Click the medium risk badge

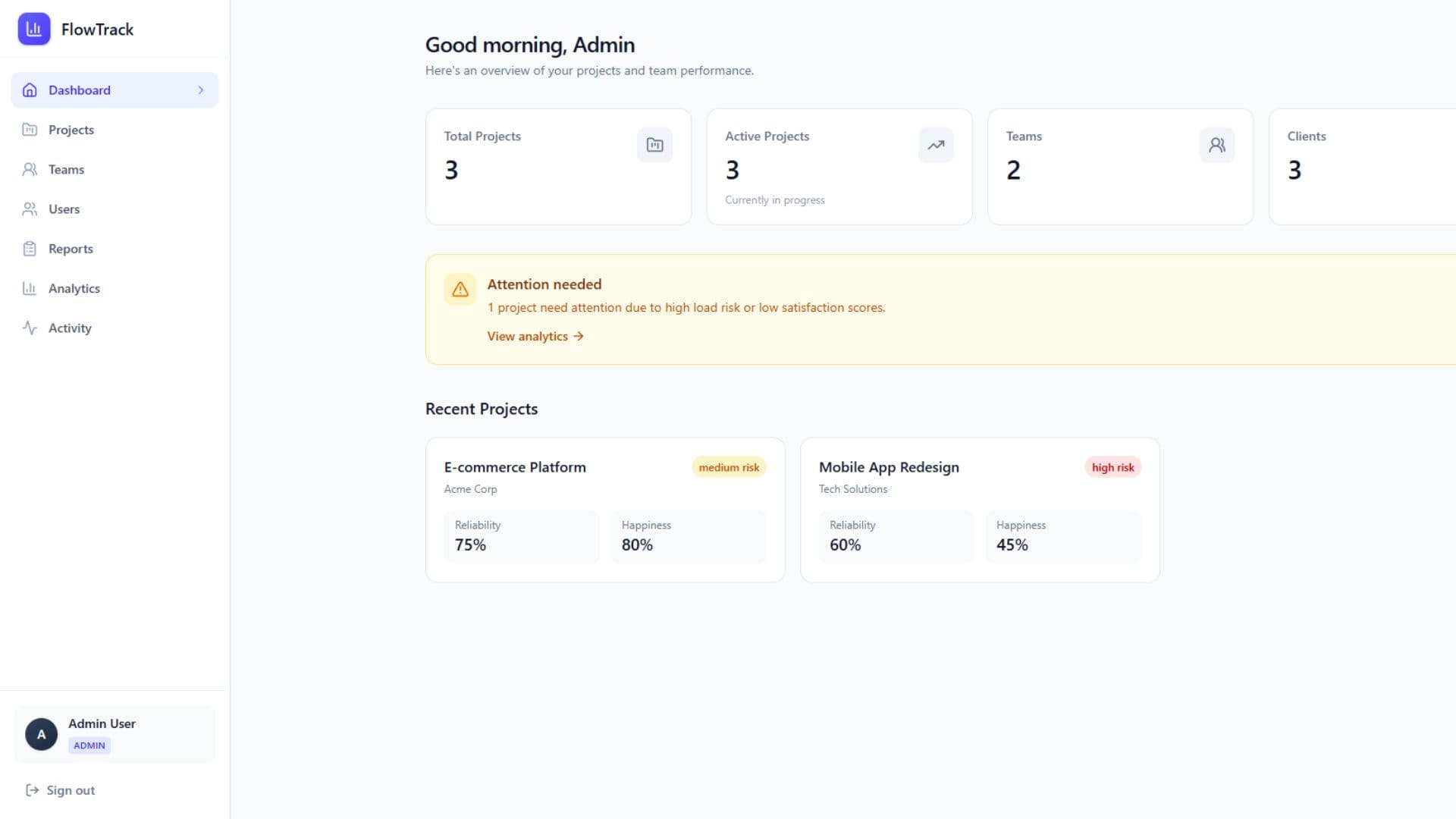click(x=729, y=467)
